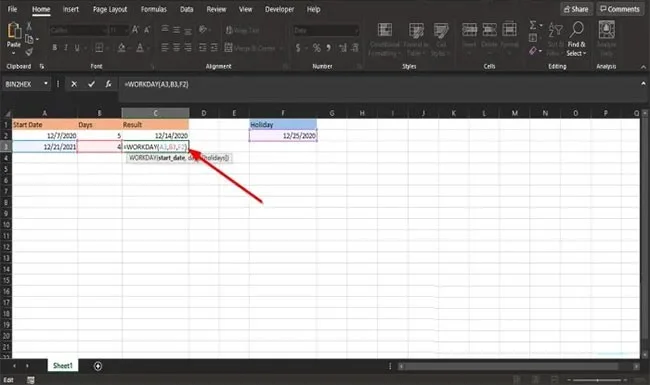Click the Decrease Indent icon
650x385 pixels.
203,48
